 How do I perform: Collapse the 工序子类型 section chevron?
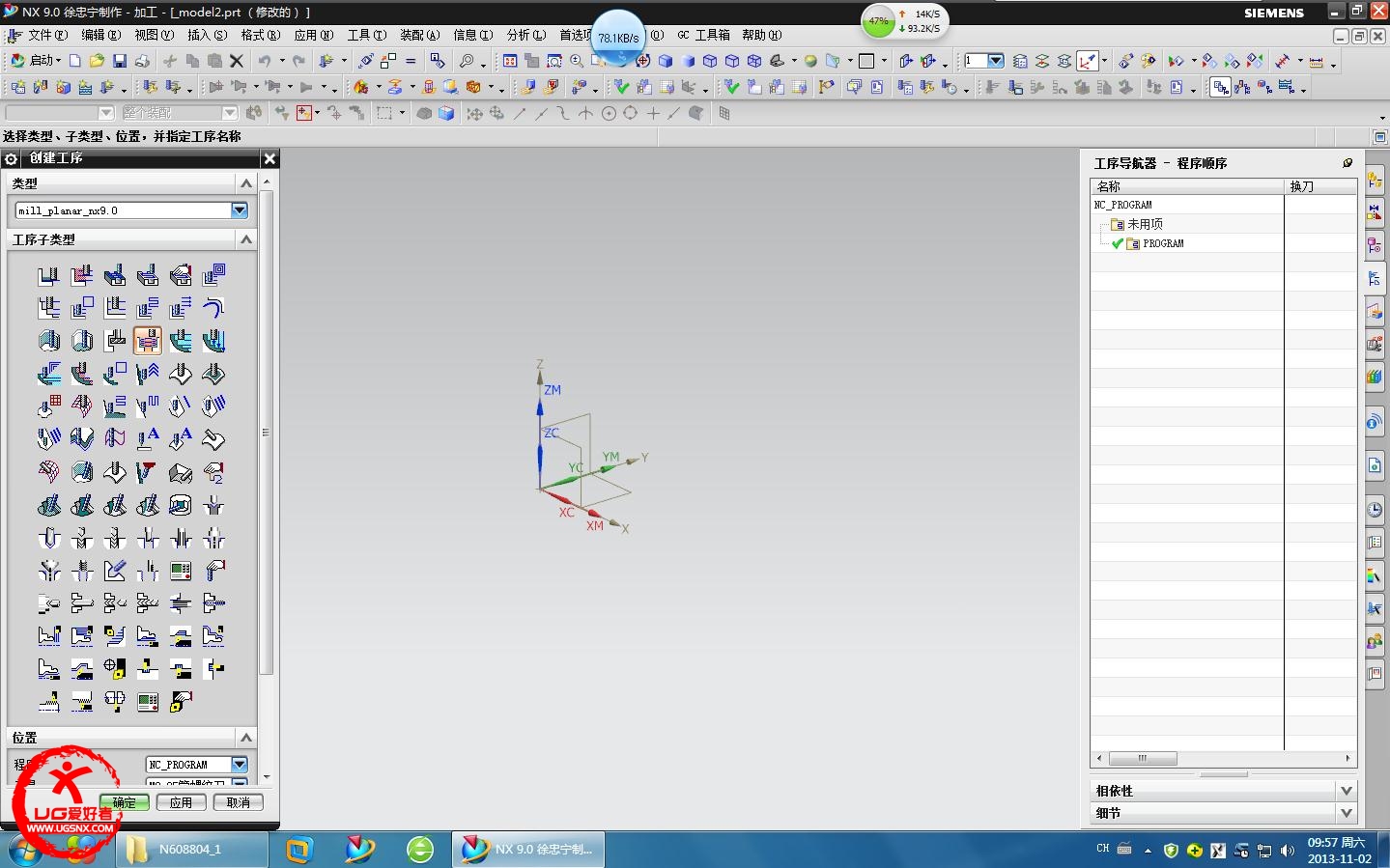pos(246,239)
